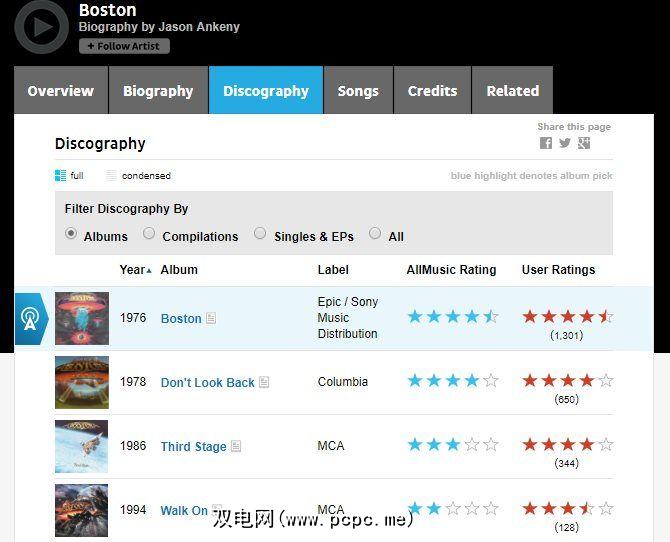
Task: Switch to full discography view icon
Action: pyautogui.click(x=60, y=175)
